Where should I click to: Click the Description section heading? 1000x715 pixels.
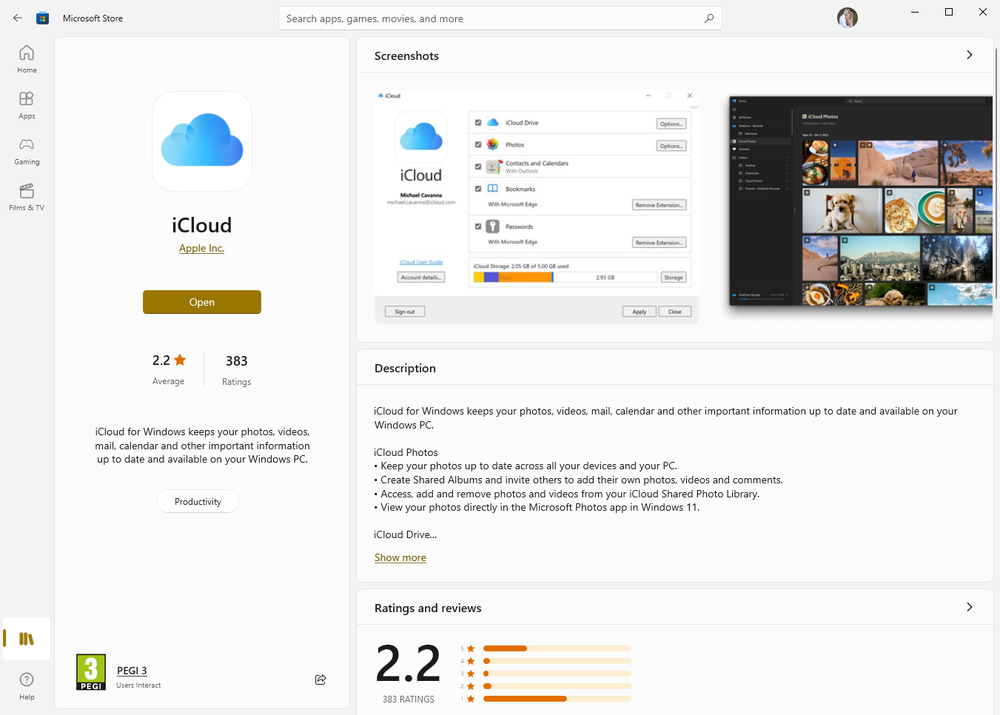coord(405,368)
